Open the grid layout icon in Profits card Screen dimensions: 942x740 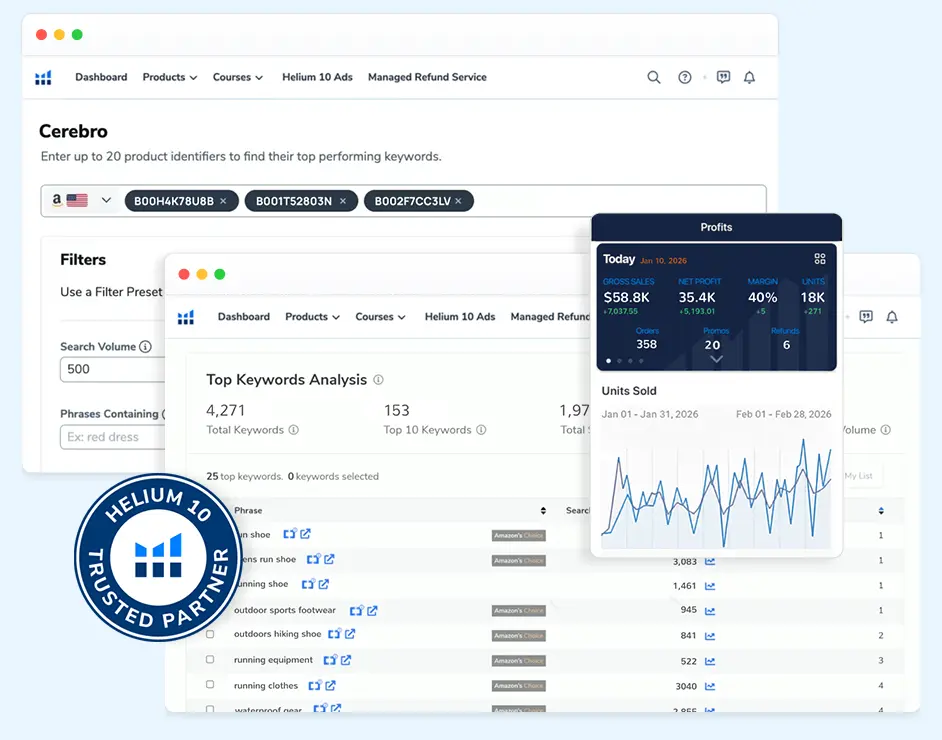pyautogui.click(x=820, y=258)
